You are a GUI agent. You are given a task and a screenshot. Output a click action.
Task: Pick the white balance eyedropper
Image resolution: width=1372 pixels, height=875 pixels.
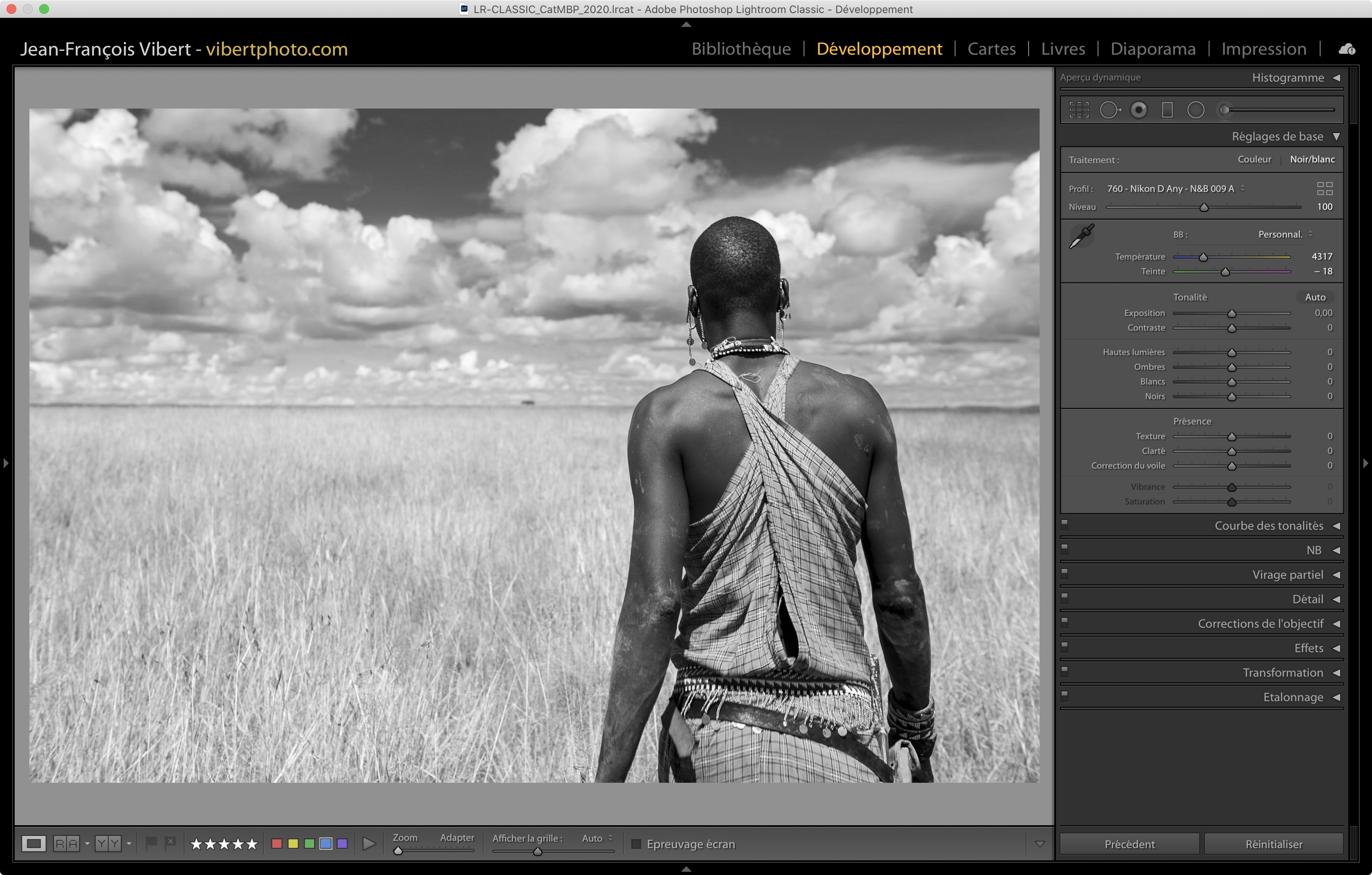[1081, 235]
